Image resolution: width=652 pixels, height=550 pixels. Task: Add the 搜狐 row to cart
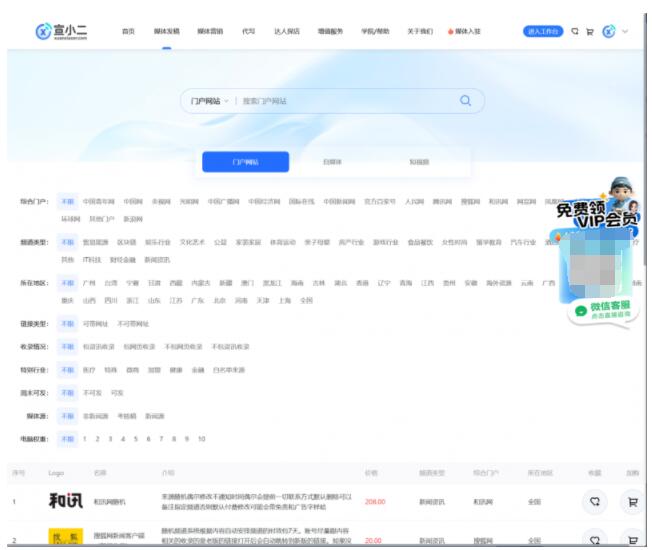(633, 540)
